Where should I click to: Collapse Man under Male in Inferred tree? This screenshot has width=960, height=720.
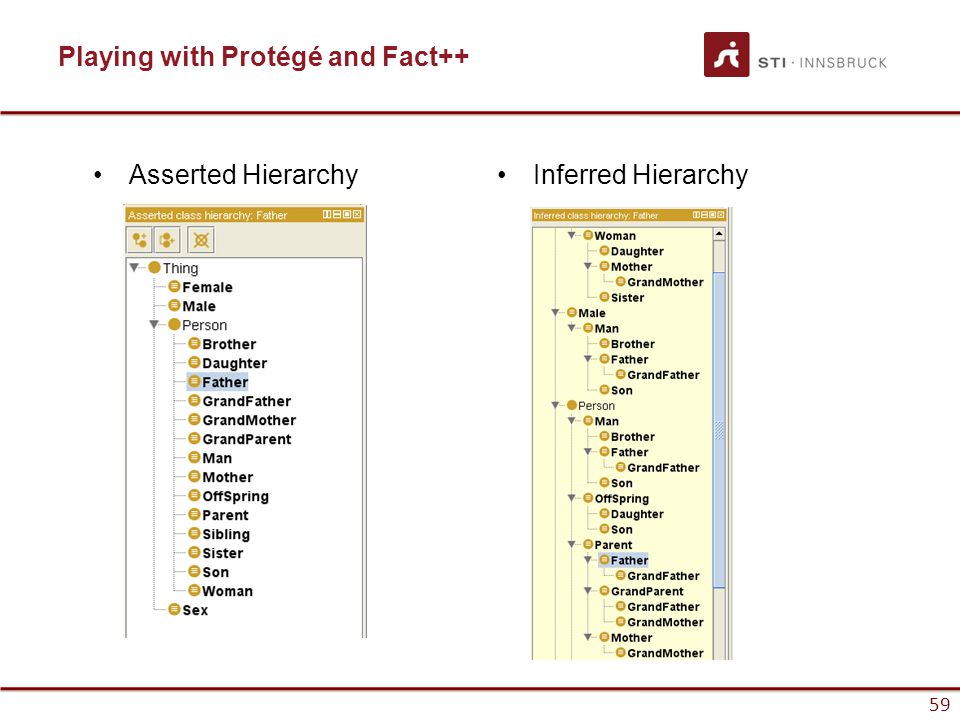[x=571, y=328]
